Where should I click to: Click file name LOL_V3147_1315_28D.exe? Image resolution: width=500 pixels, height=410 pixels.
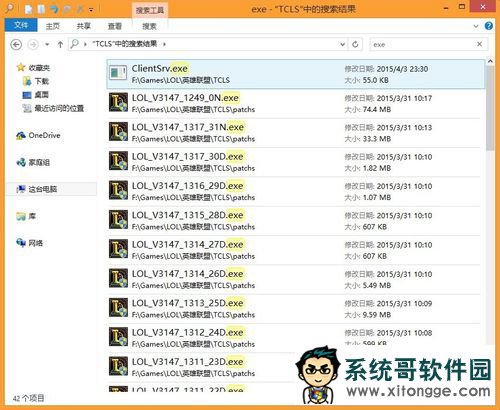[x=188, y=215]
